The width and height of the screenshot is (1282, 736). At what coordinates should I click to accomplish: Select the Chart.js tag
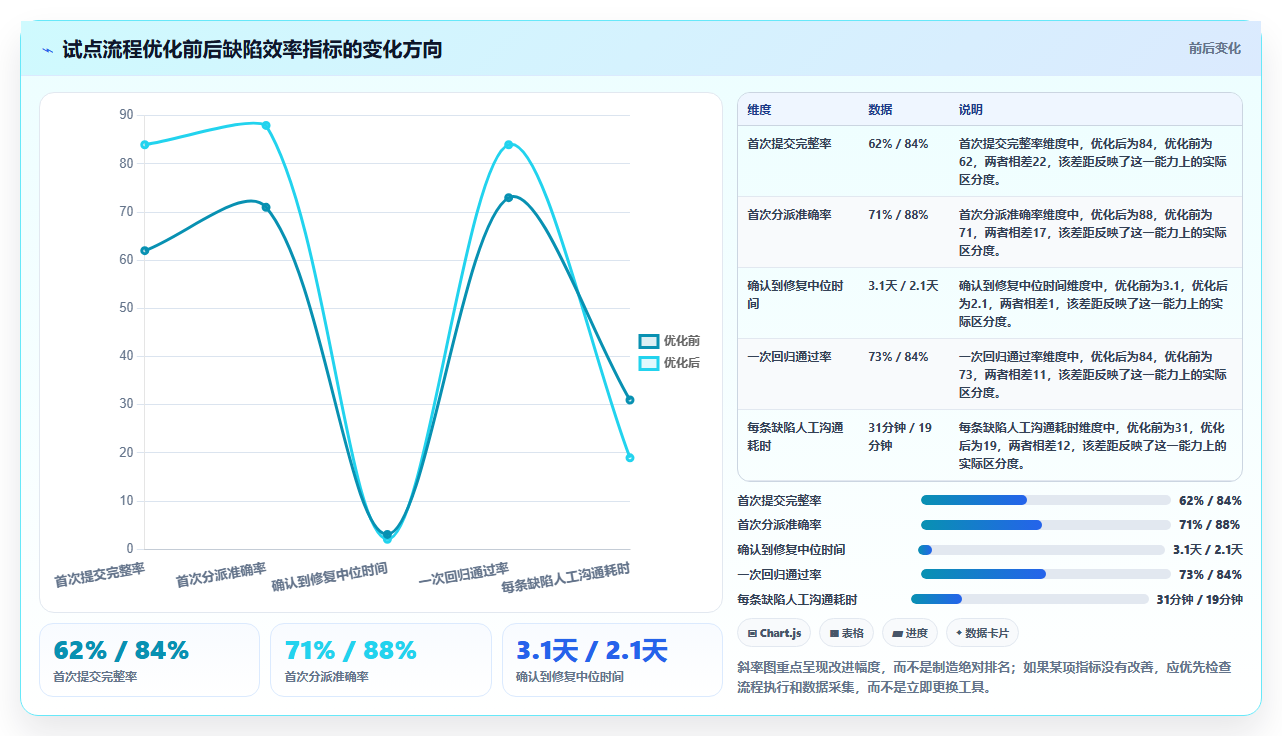click(x=774, y=633)
